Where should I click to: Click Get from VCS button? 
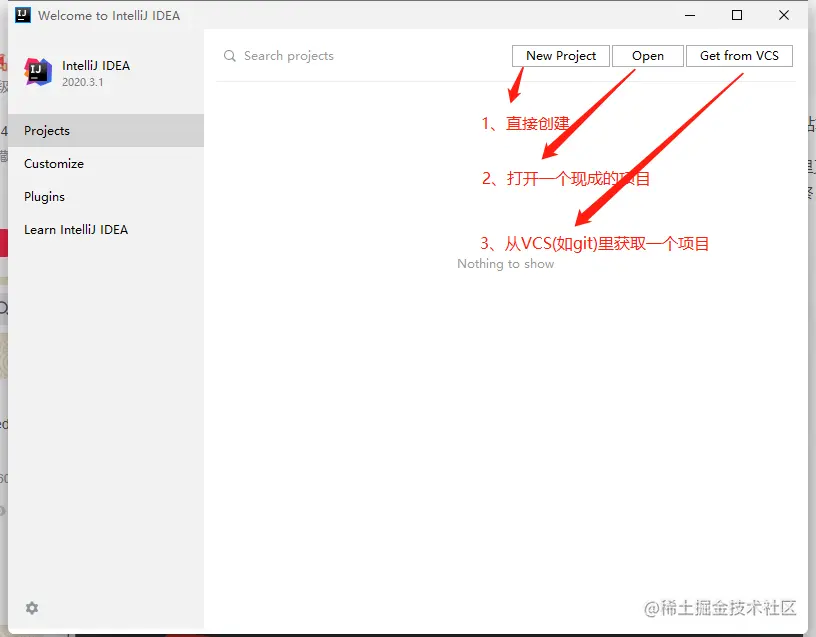tap(739, 56)
